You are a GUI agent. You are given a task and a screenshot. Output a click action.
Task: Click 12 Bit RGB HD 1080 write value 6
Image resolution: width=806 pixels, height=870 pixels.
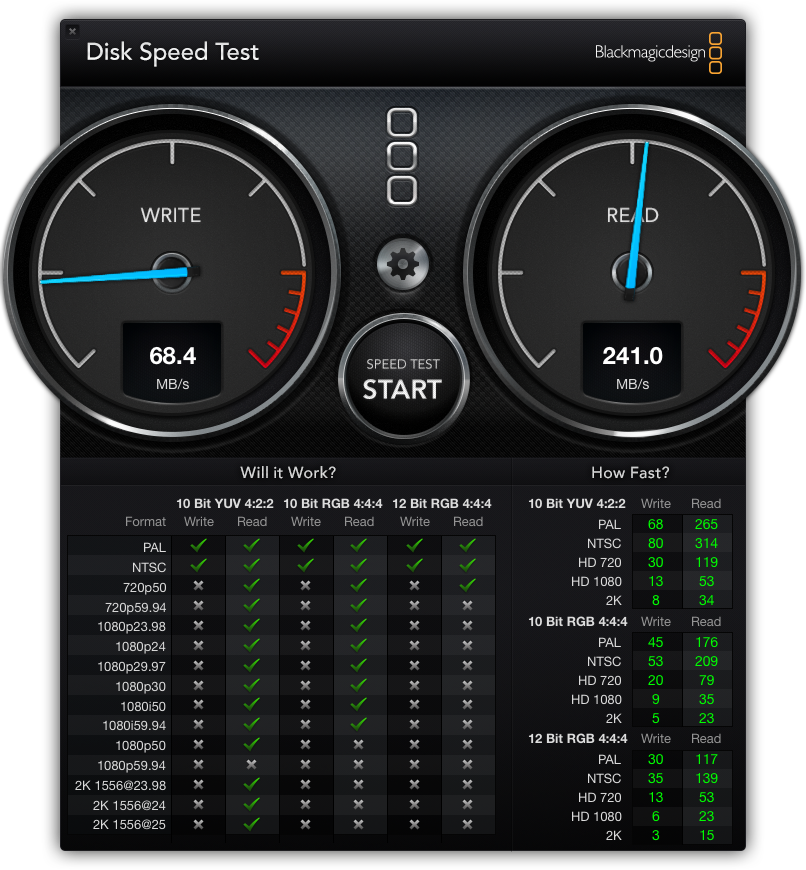coord(656,816)
